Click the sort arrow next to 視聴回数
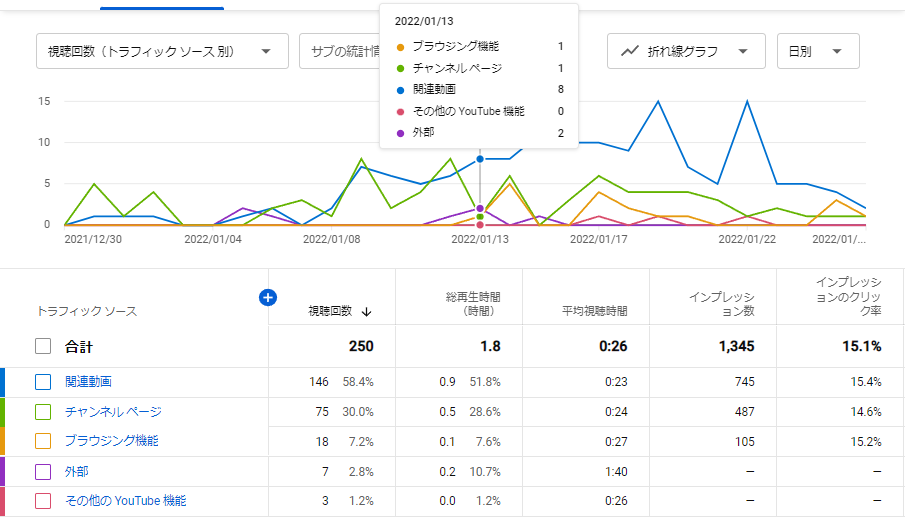This screenshot has width=905, height=517. click(x=367, y=311)
